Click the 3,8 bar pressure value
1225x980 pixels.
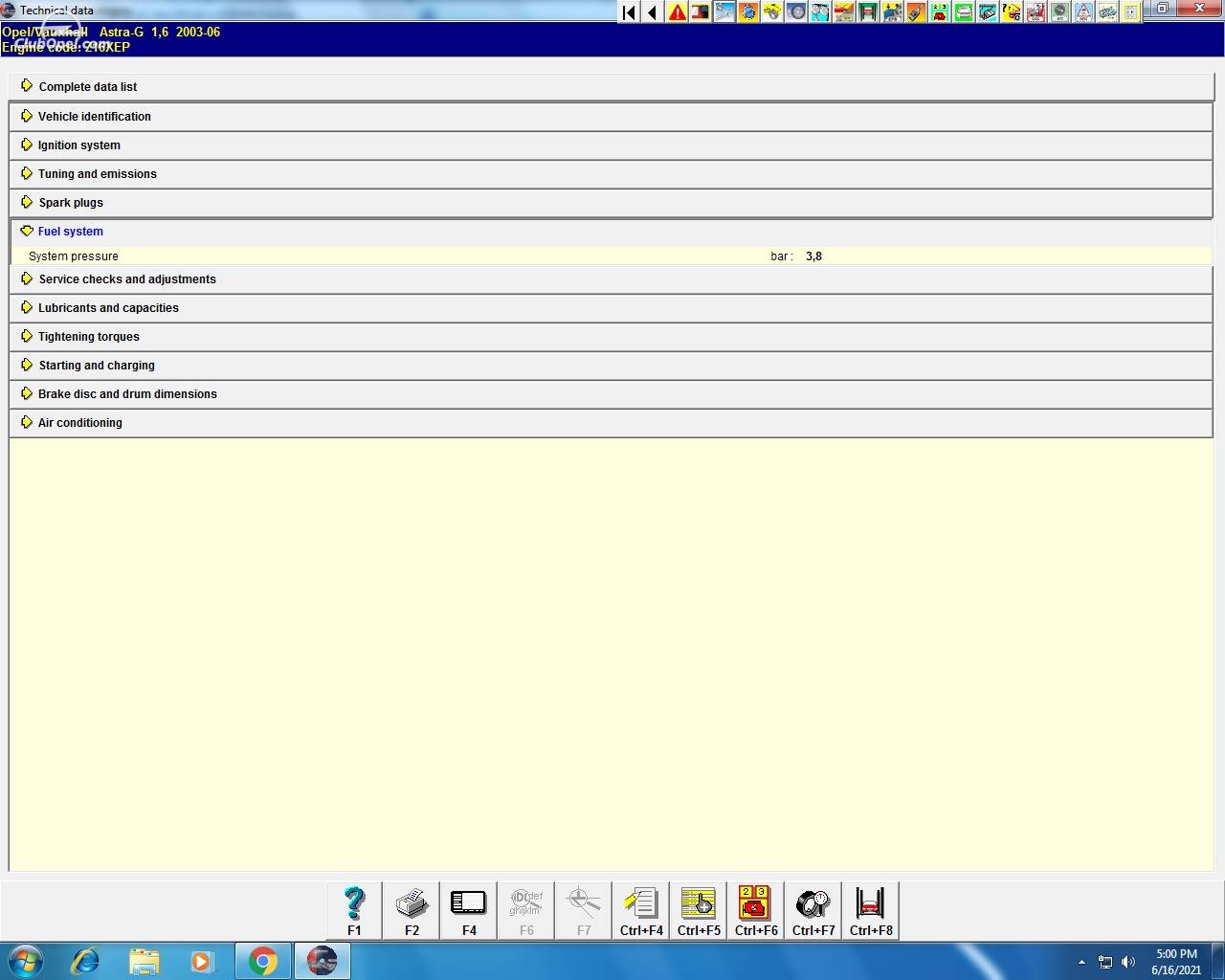[813, 256]
